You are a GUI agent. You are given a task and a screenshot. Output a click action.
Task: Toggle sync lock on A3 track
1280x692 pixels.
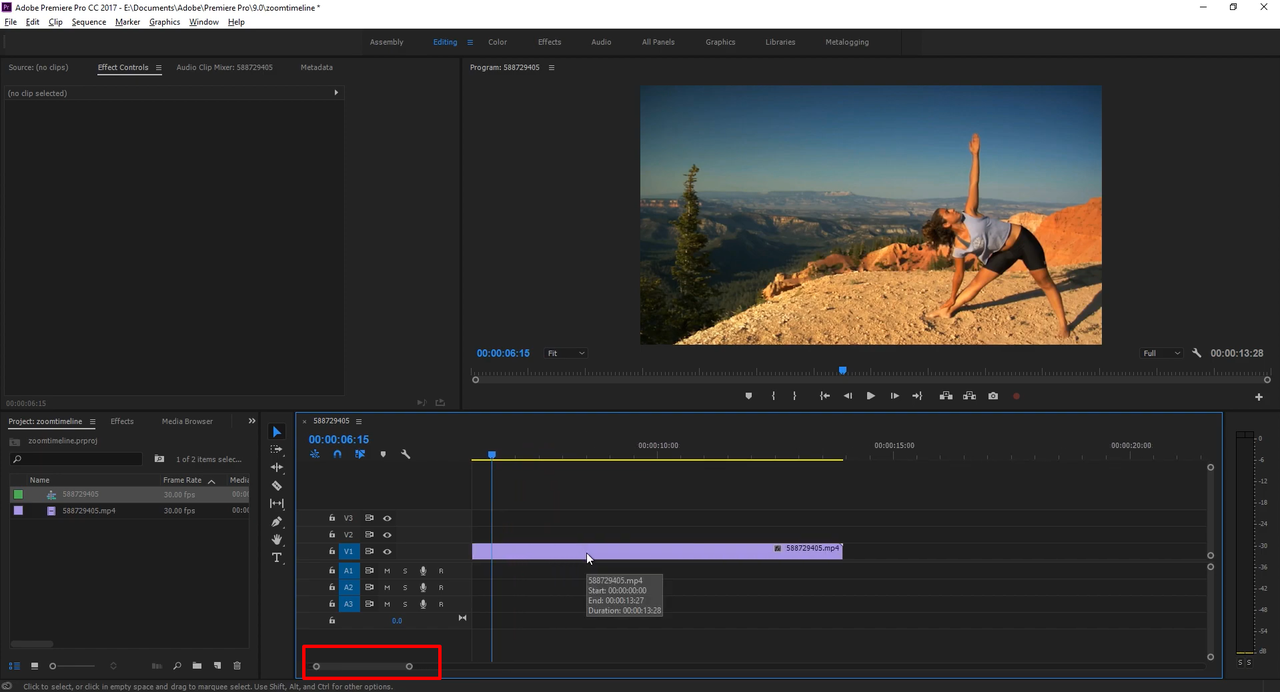click(369, 604)
